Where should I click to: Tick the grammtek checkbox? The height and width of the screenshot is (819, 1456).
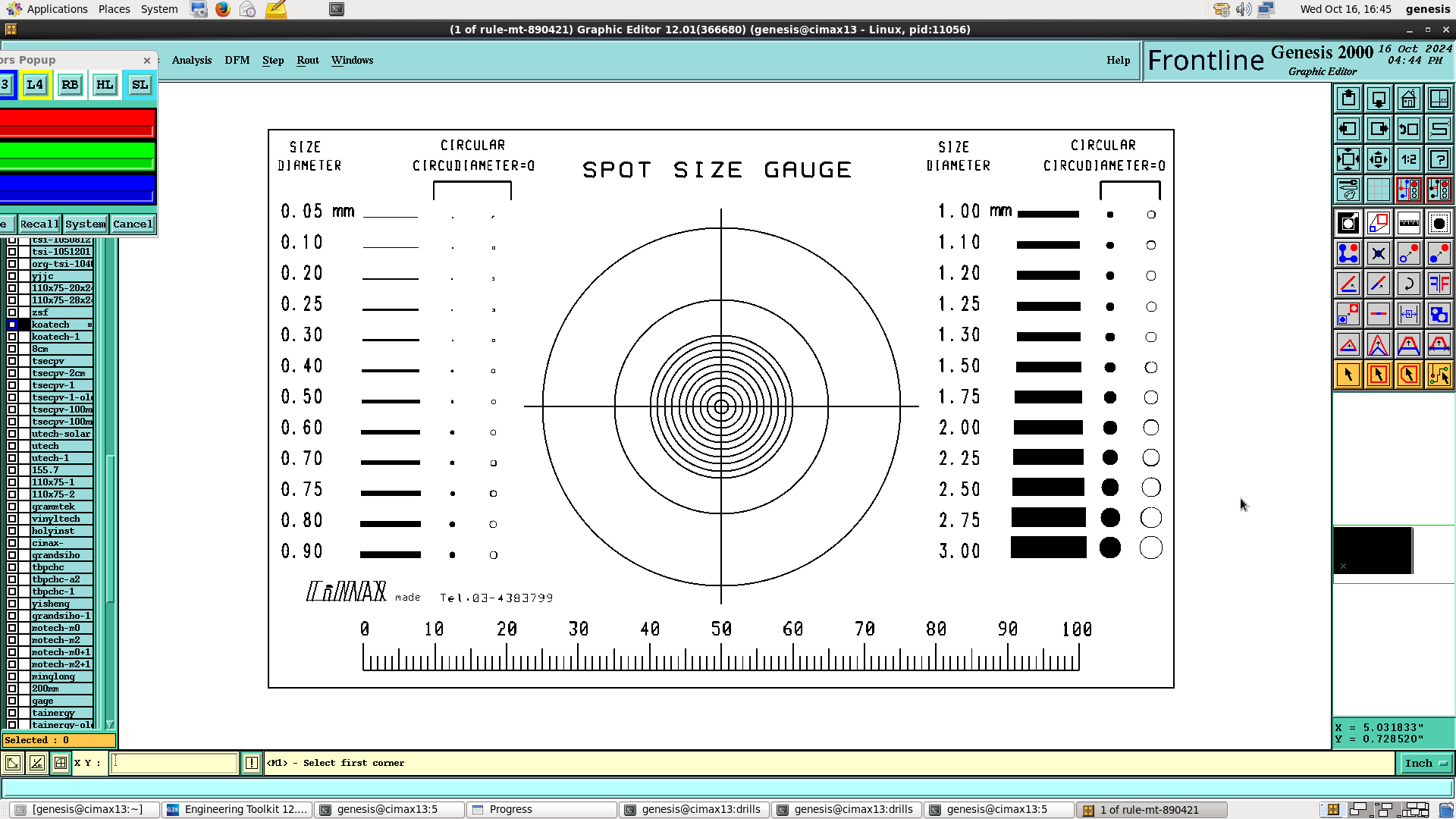(12, 507)
